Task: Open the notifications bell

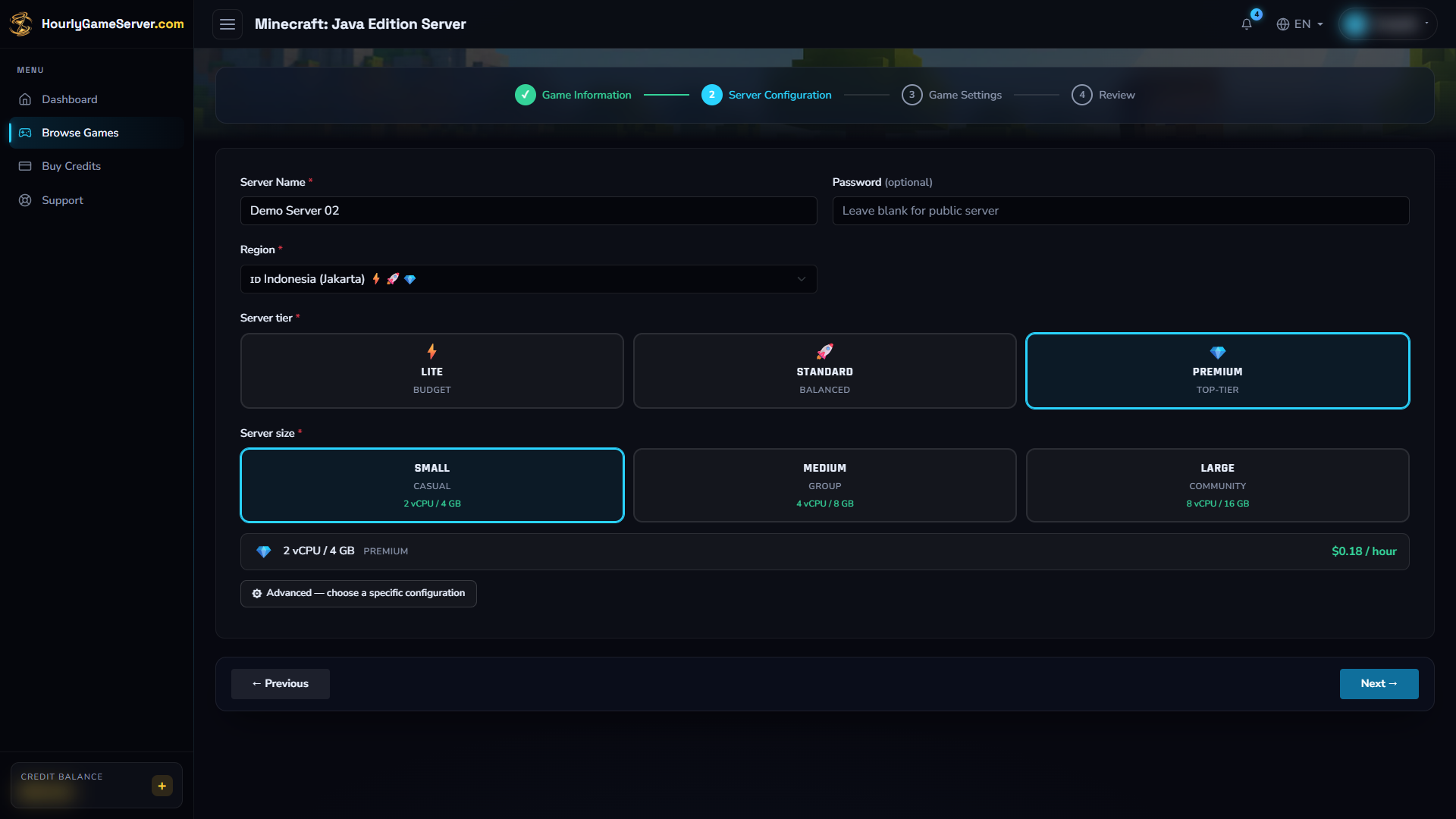Action: pos(1246,24)
